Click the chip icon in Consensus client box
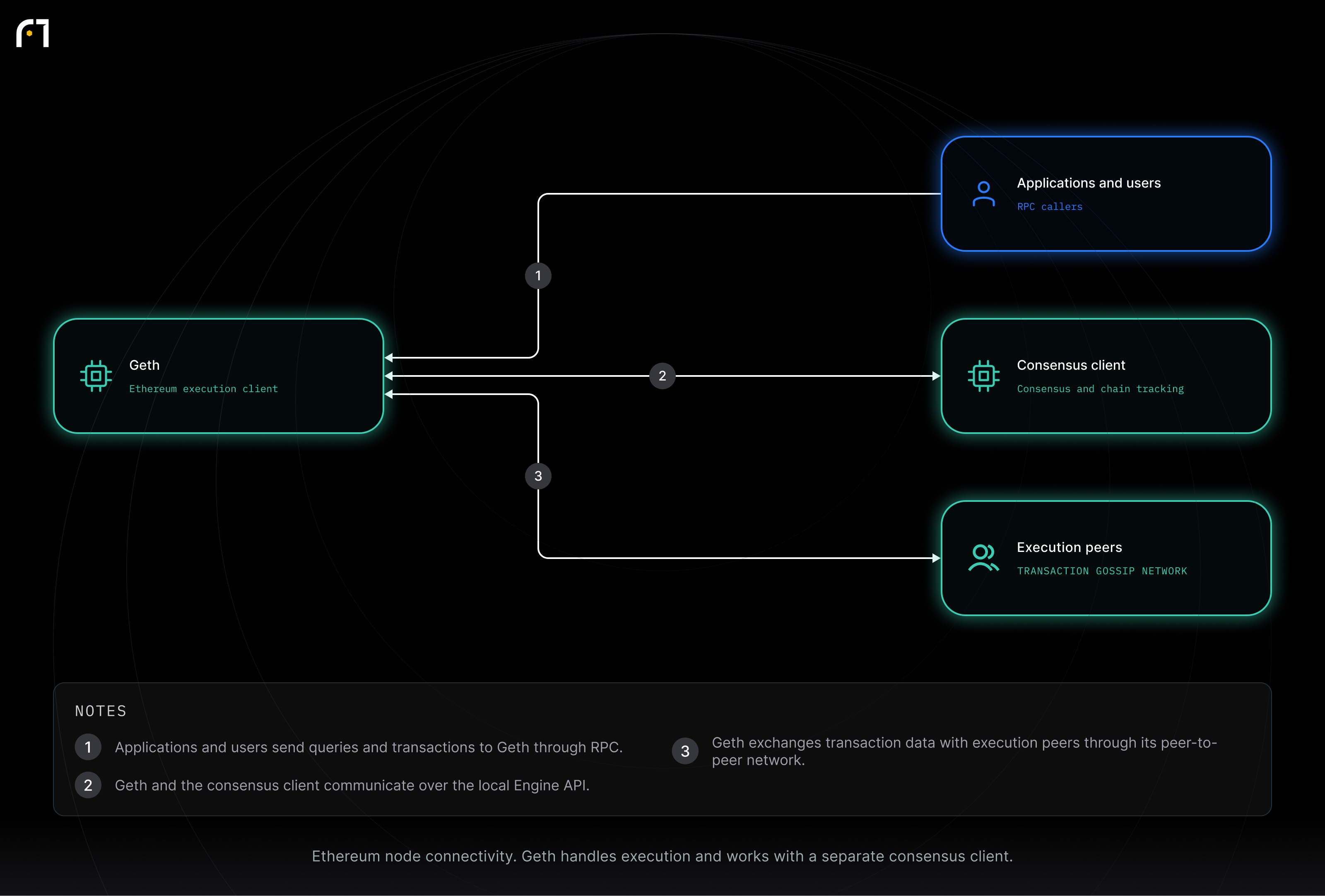The width and height of the screenshot is (1325, 896). pos(983,376)
